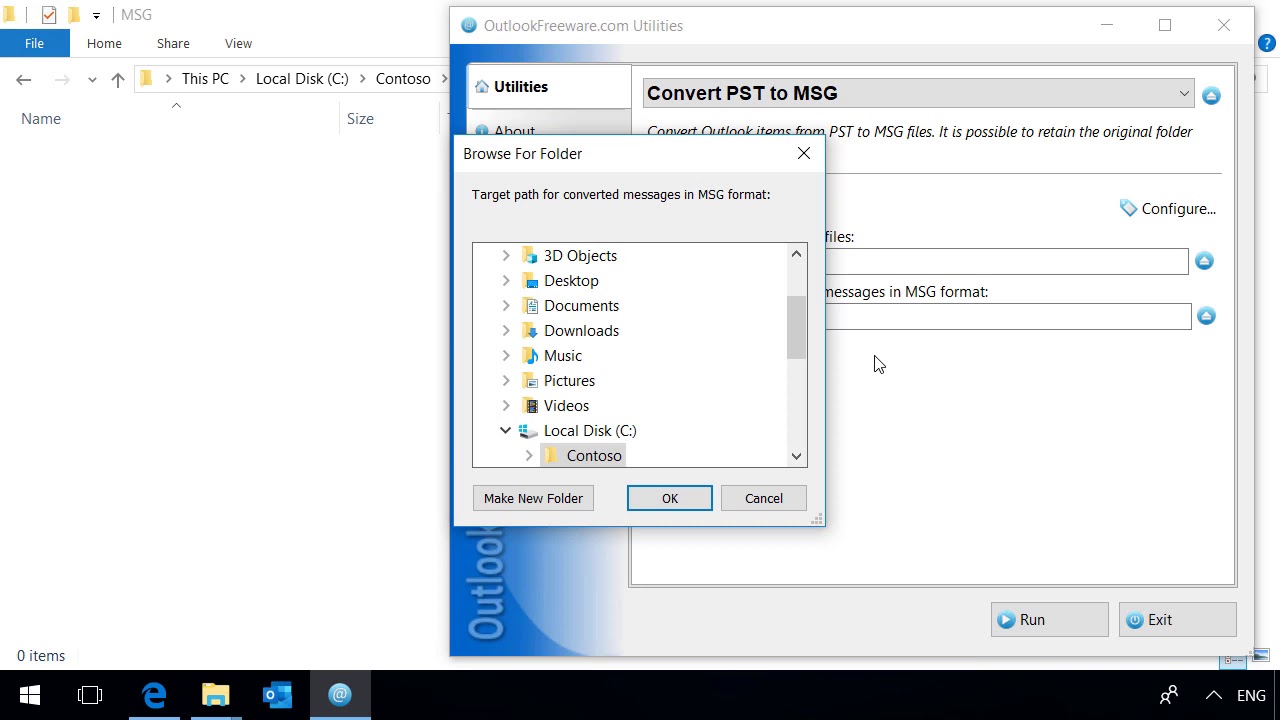
Task: Click the Configure tag icon
Action: (x=1128, y=208)
